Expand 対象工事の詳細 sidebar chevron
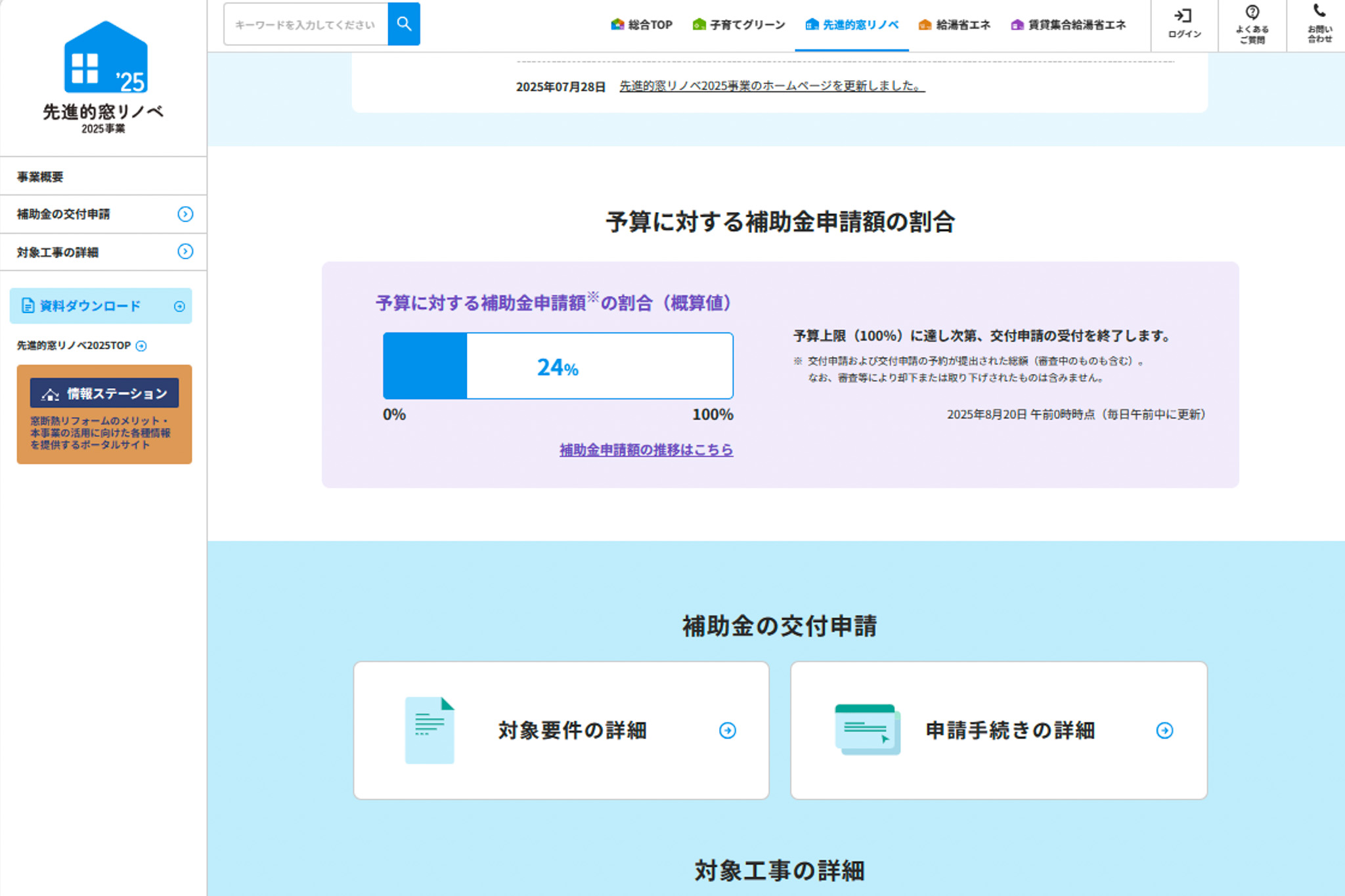Image resolution: width=1345 pixels, height=896 pixels. pyautogui.click(x=185, y=252)
